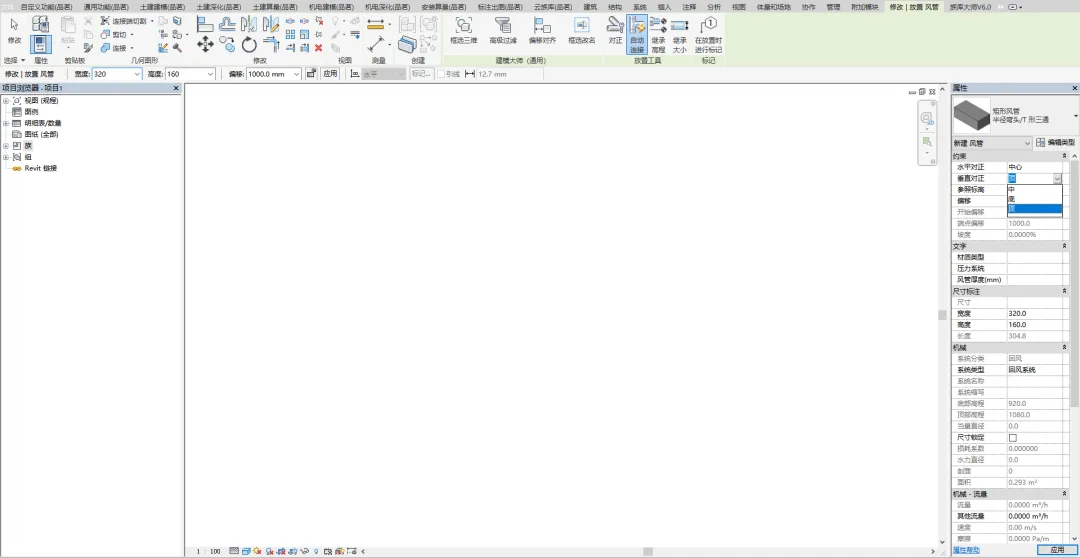The image size is (1080, 558).
Task: Click the 继承高程 inherit elevation icon
Action: click(658, 34)
